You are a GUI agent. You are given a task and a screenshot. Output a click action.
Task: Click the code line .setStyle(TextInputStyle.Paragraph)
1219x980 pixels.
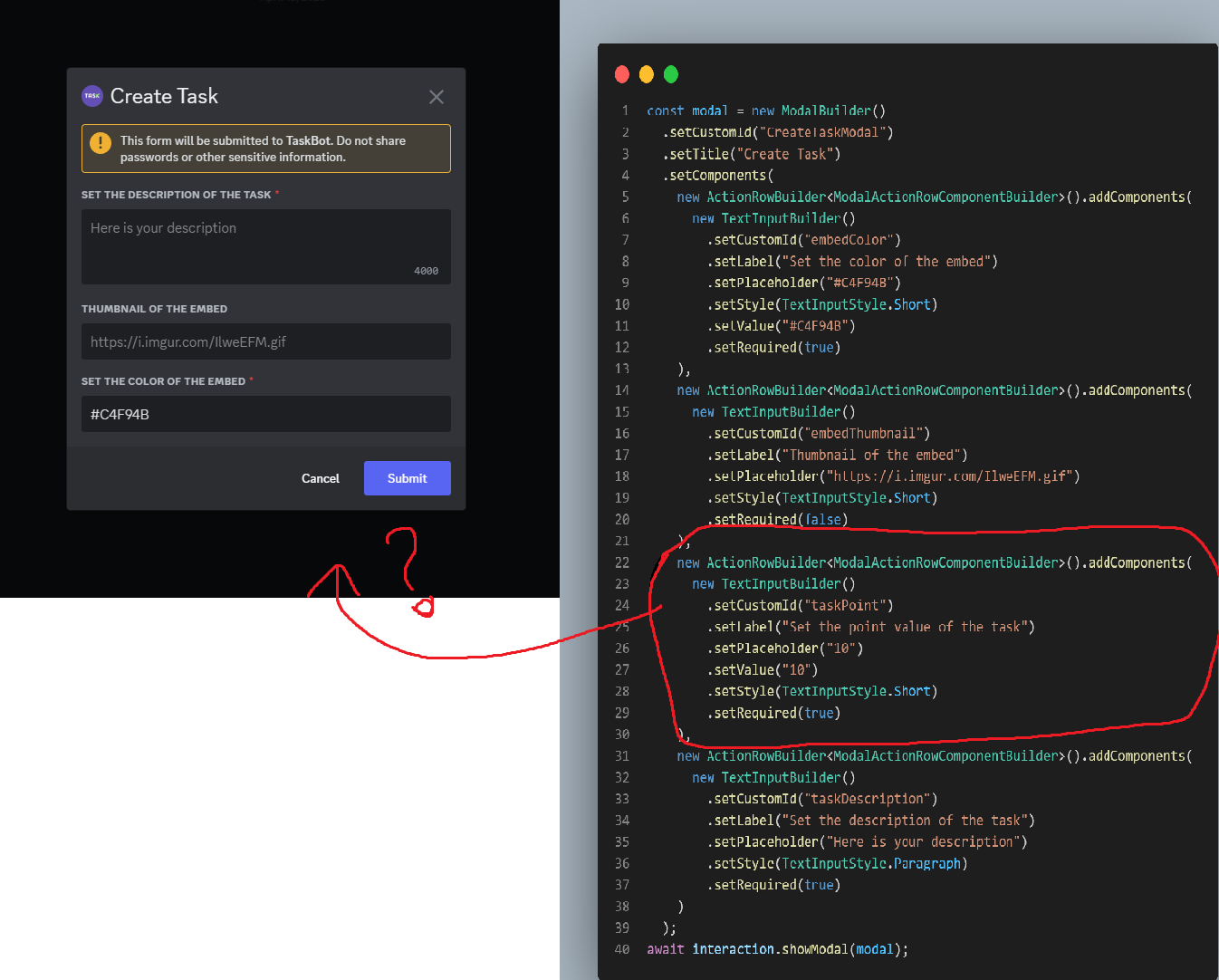(x=838, y=864)
